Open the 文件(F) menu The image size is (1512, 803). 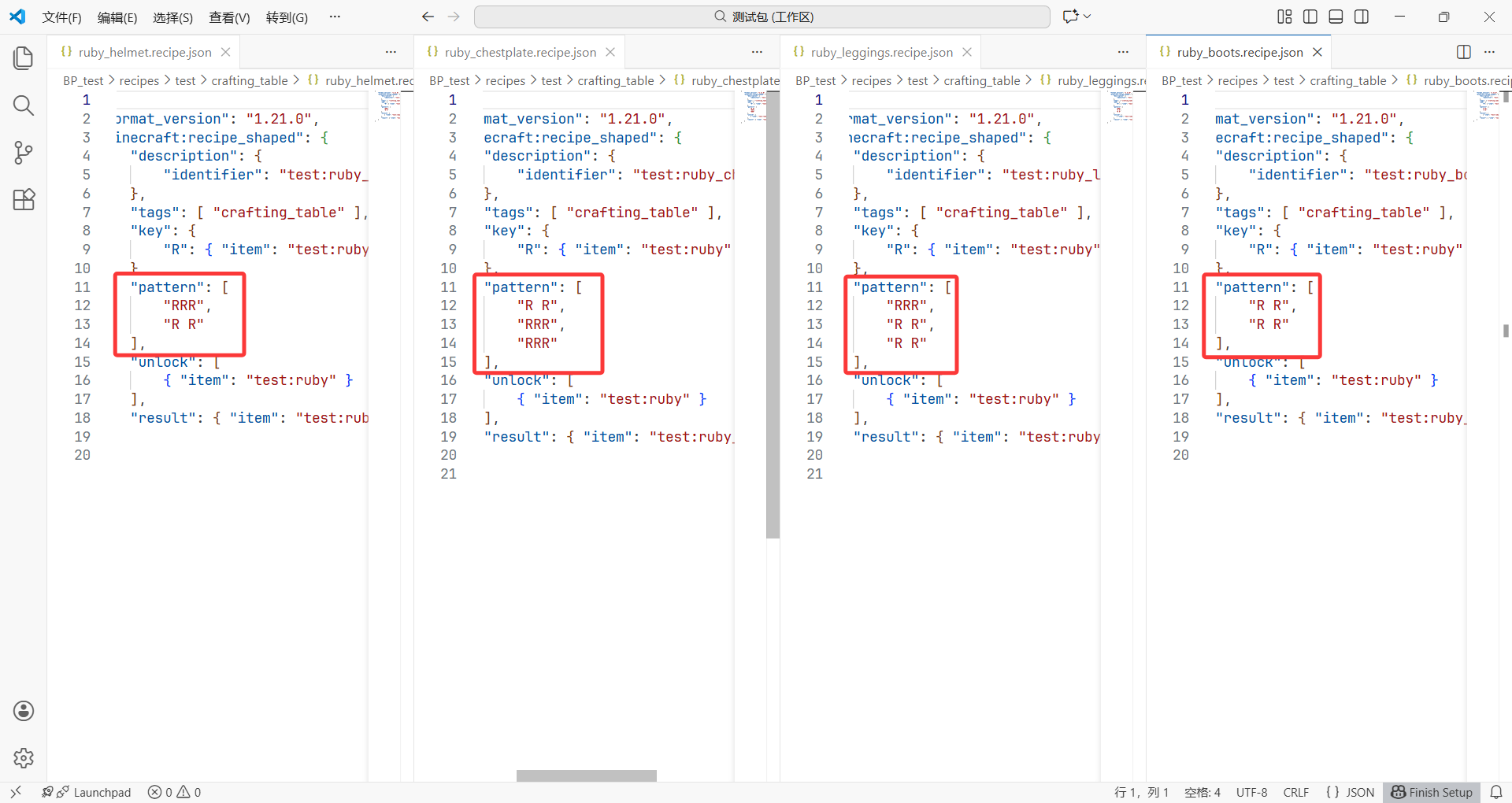[61, 17]
